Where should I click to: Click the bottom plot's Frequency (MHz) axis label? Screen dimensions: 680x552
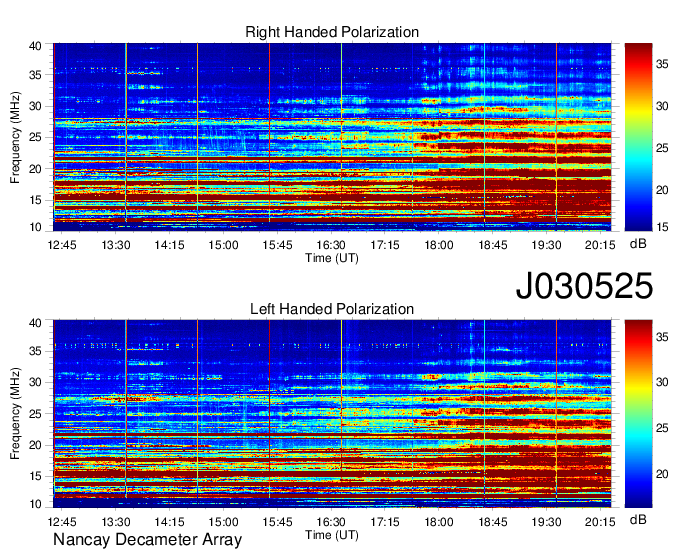[15, 414]
